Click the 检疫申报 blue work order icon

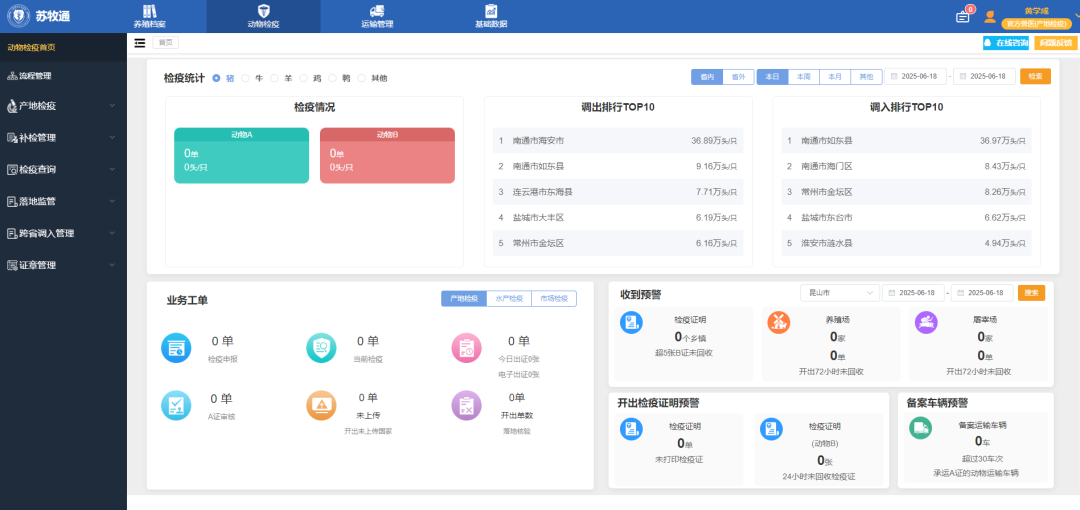(176, 347)
